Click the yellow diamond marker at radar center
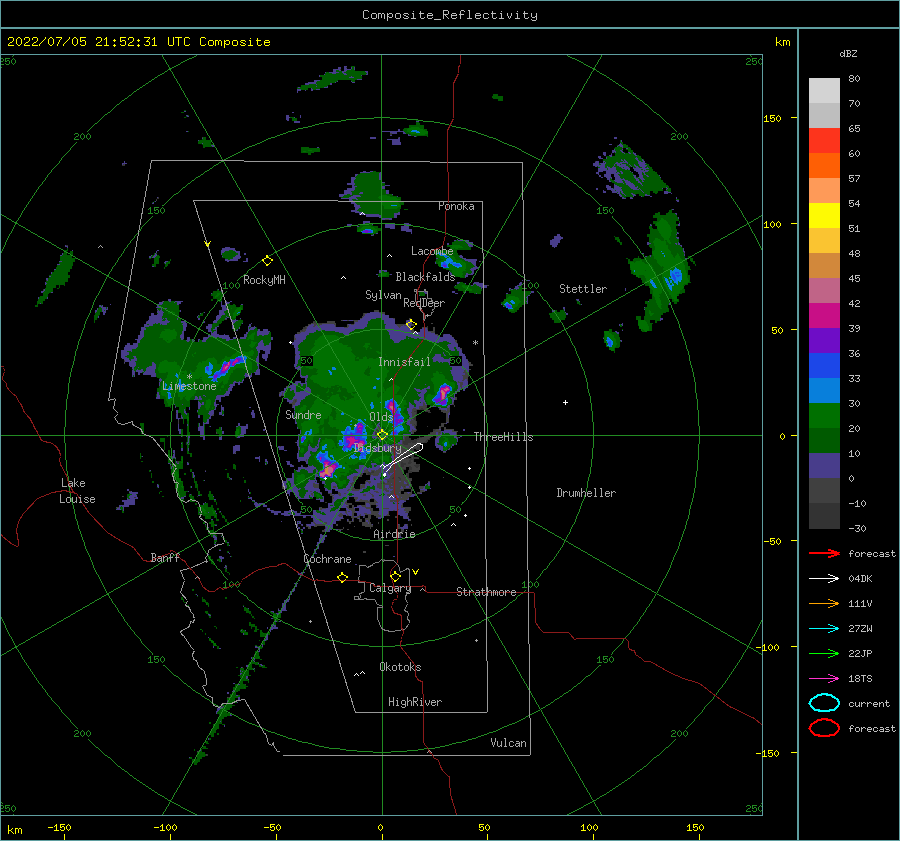Image resolution: width=900 pixels, height=841 pixels. pyautogui.click(x=382, y=435)
